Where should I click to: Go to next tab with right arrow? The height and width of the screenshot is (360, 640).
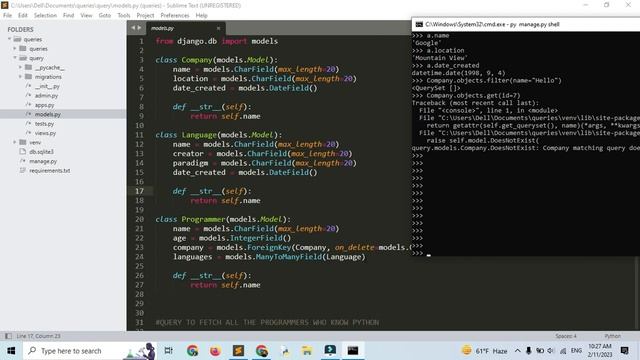click(139, 28)
